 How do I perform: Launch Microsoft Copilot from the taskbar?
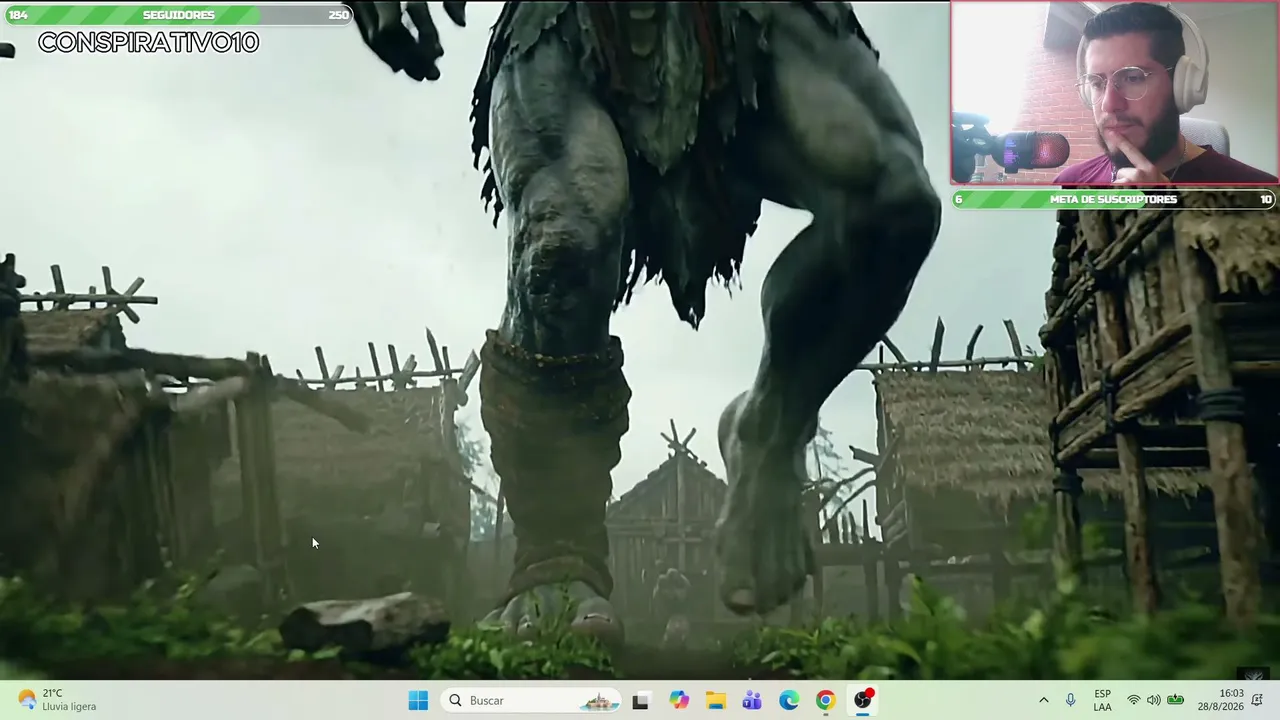[x=679, y=700]
